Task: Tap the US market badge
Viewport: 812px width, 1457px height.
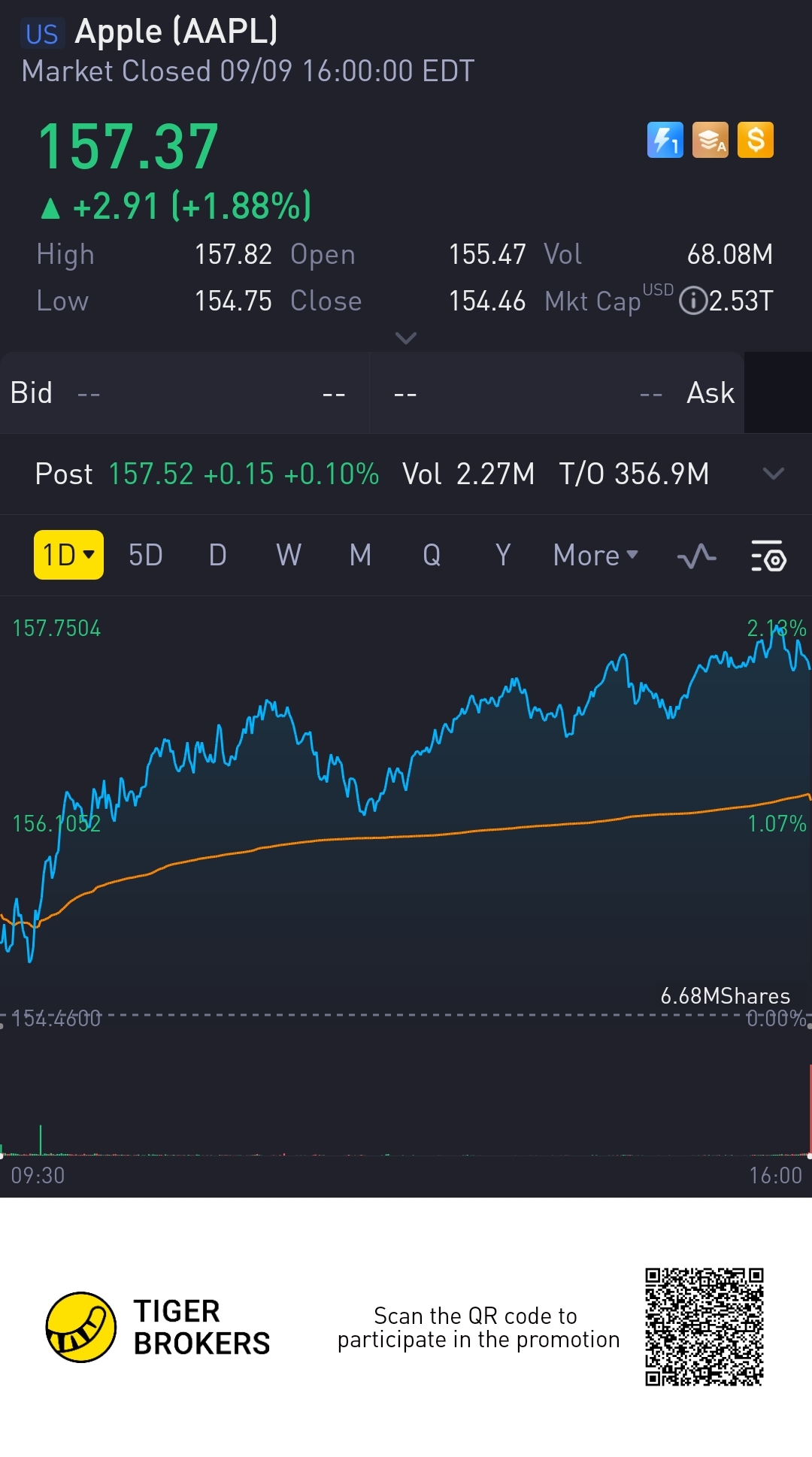Action: [41, 34]
